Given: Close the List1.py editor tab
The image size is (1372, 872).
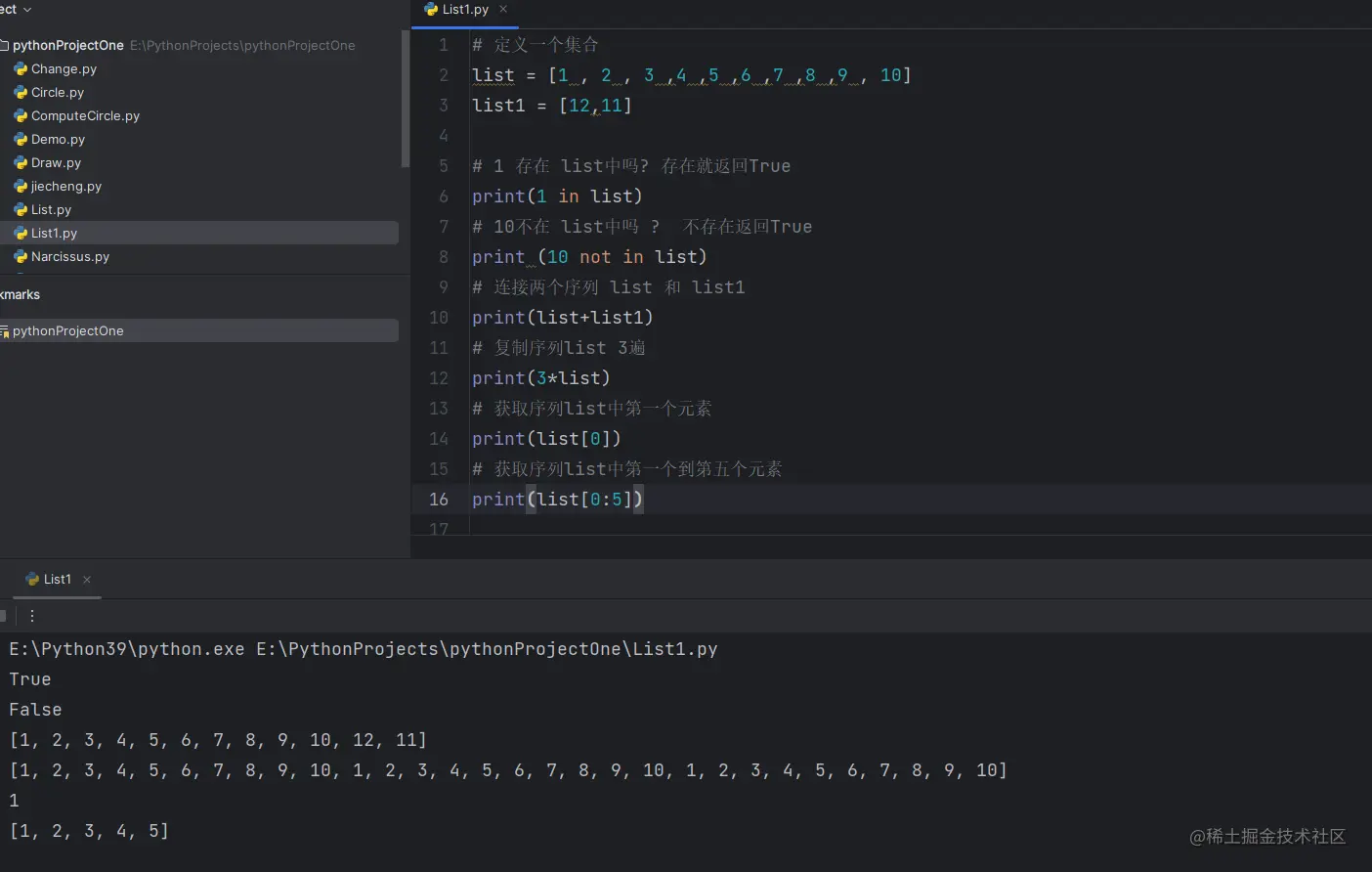Looking at the screenshot, I should (x=503, y=10).
